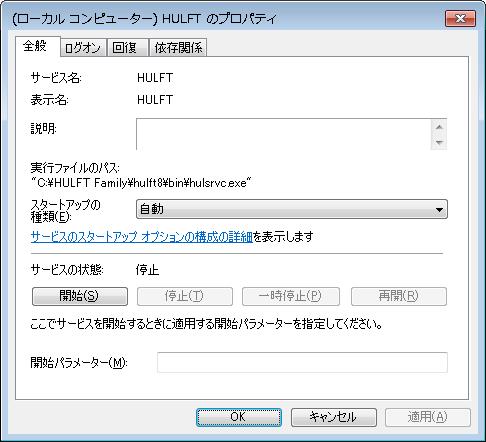The height and width of the screenshot is (442, 486).
Task: Click the 一時停止(P) pause button
Action: point(291,296)
